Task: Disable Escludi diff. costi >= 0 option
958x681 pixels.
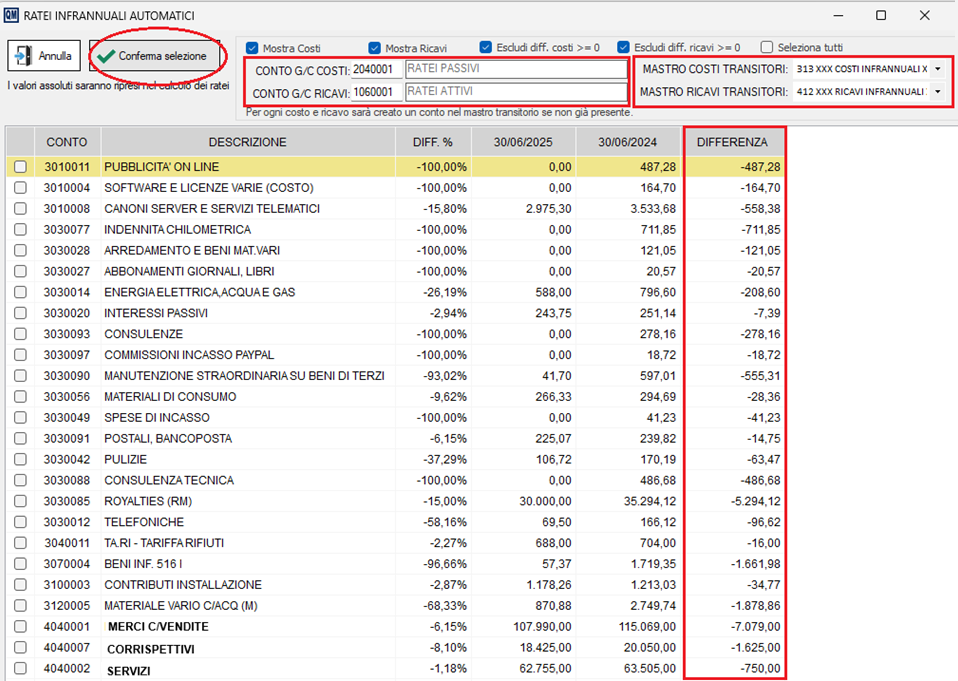Action: pyautogui.click(x=486, y=47)
